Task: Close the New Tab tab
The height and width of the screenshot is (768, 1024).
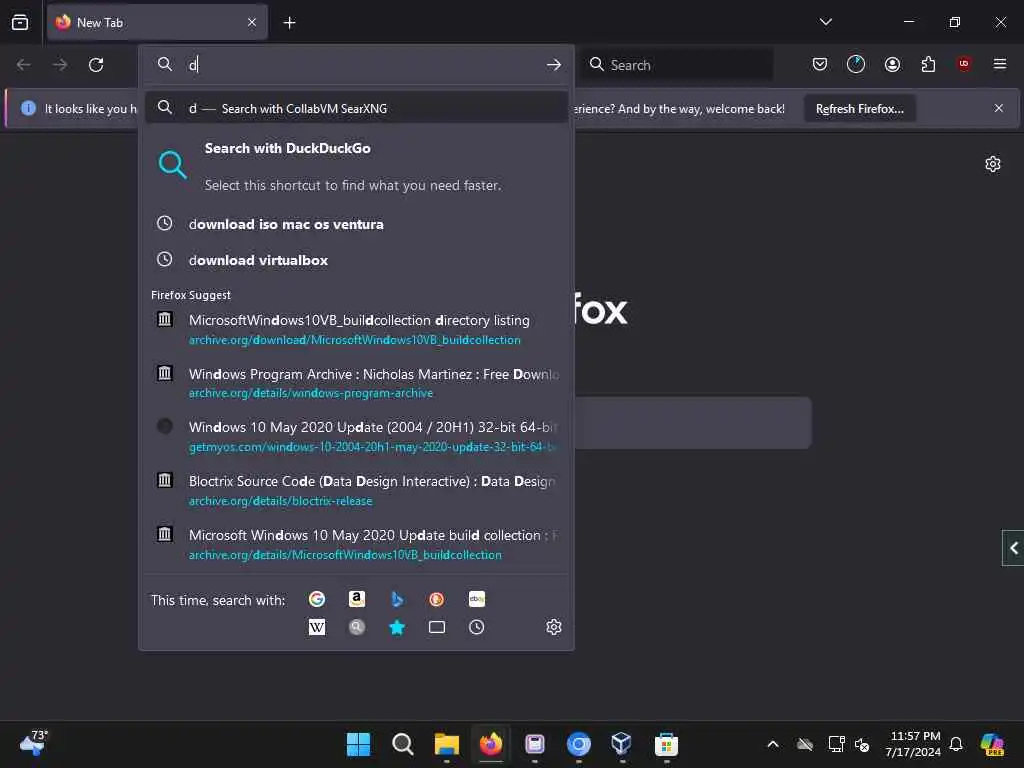Action: point(252,23)
